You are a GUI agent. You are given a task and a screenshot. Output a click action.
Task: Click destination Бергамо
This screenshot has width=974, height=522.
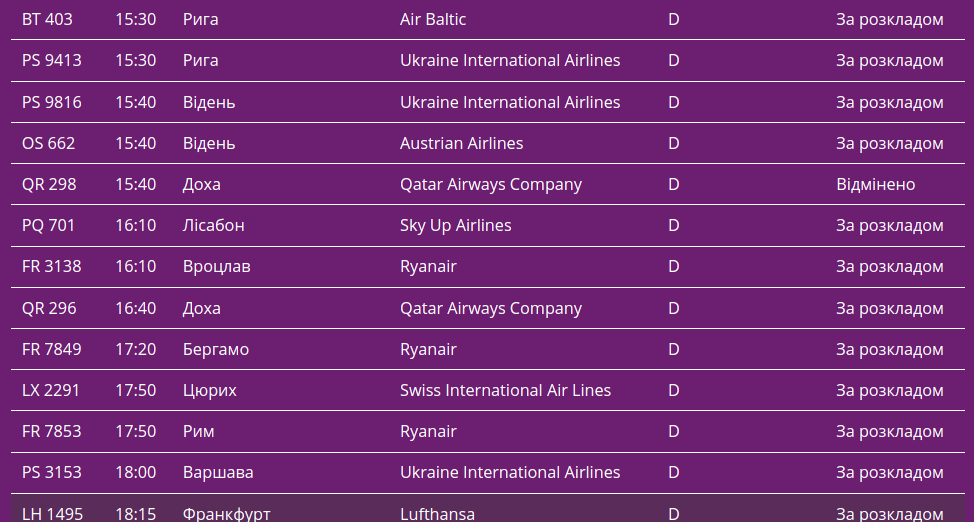click(216, 349)
